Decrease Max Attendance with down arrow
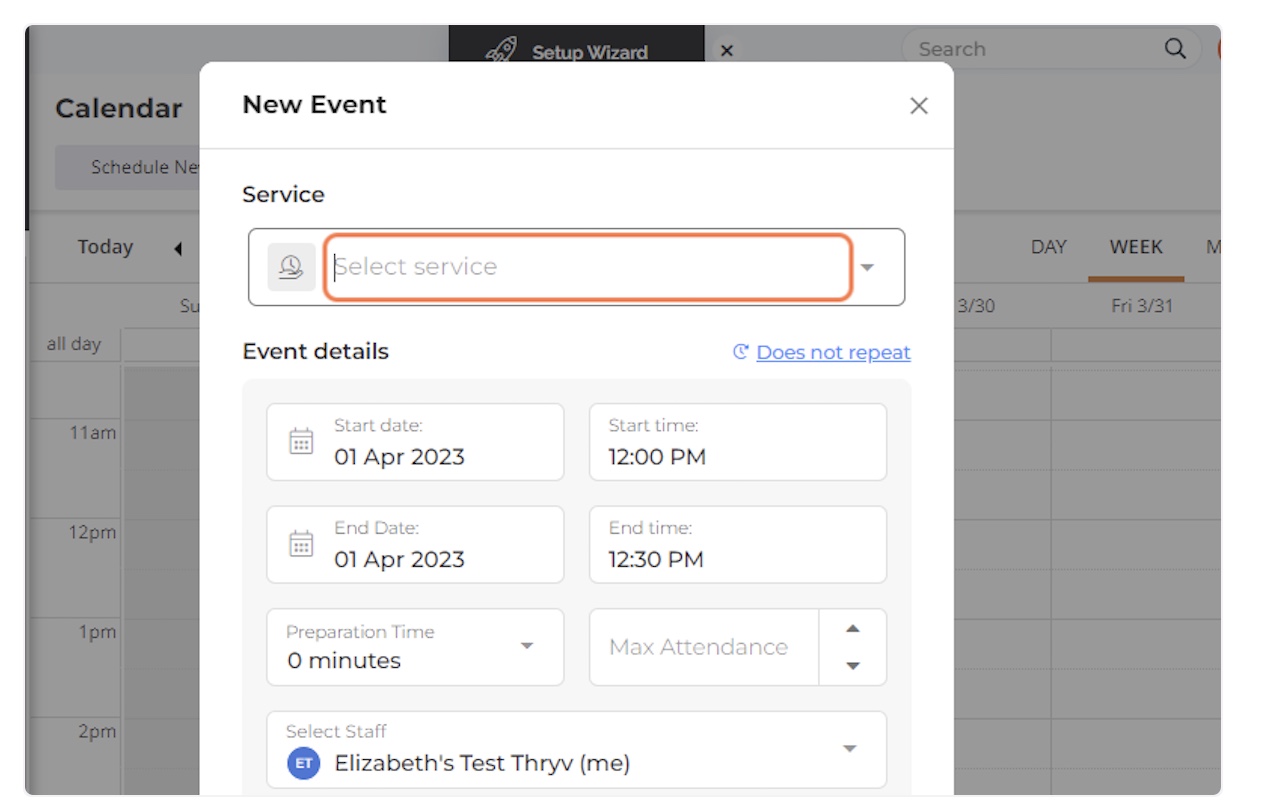 pyautogui.click(x=852, y=666)
